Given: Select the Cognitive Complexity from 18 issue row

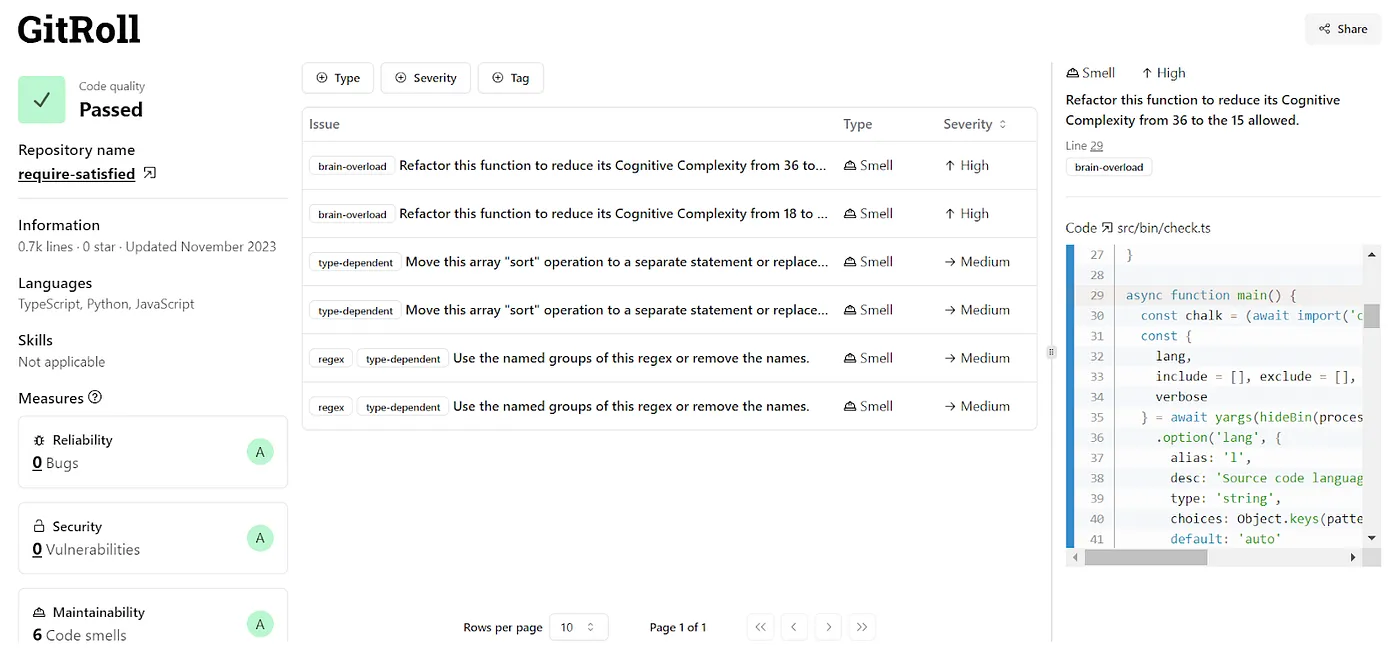Looking at the screenshot, I should coord(612,214).
